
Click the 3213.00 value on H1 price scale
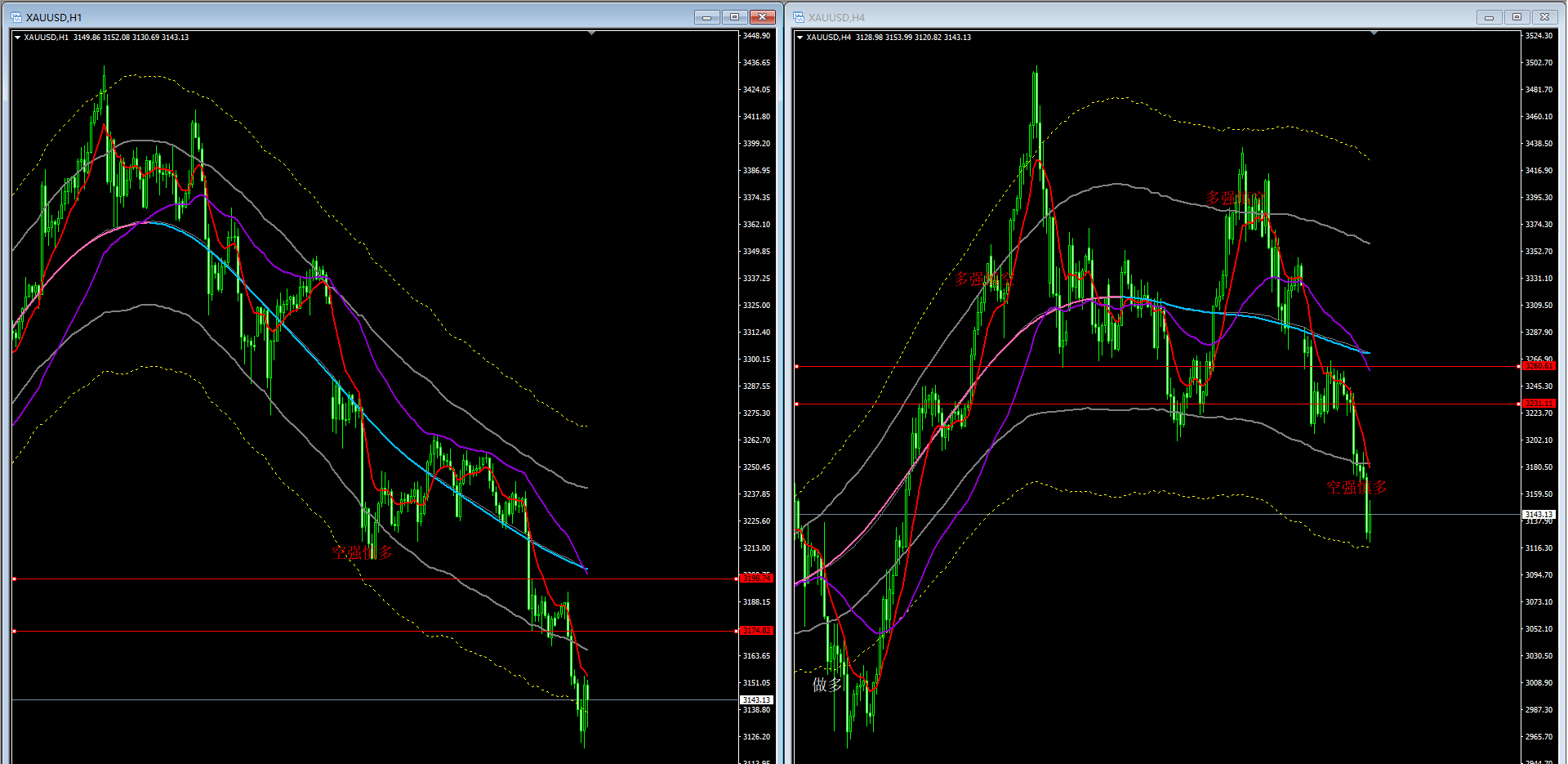(756, 548)
